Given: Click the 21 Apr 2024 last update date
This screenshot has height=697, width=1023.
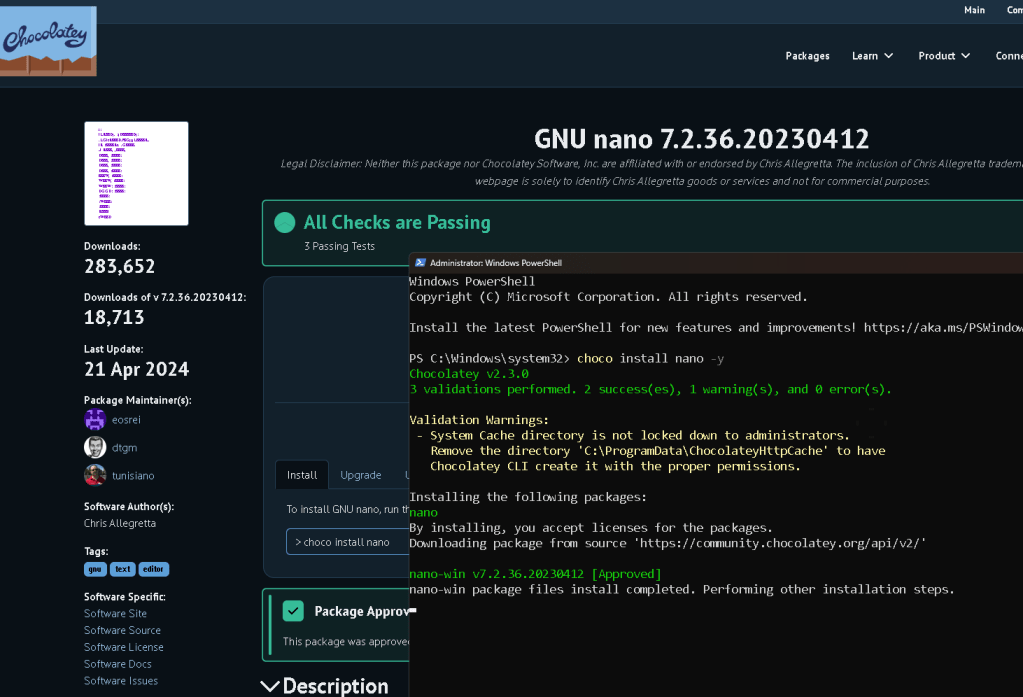Looking at the screenshot, I should coord(136,369).
